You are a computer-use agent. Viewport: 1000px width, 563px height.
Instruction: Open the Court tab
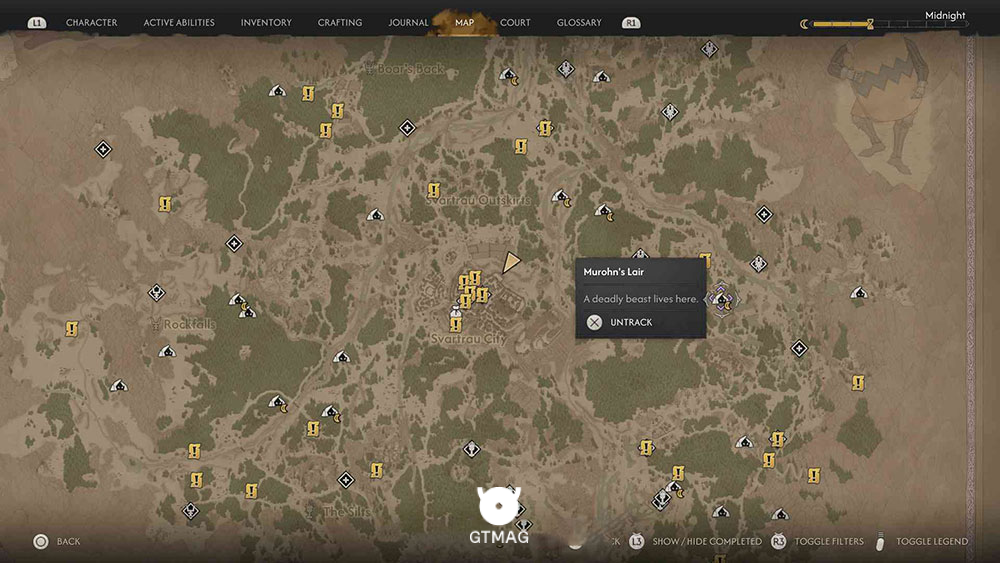coord(515,22)
